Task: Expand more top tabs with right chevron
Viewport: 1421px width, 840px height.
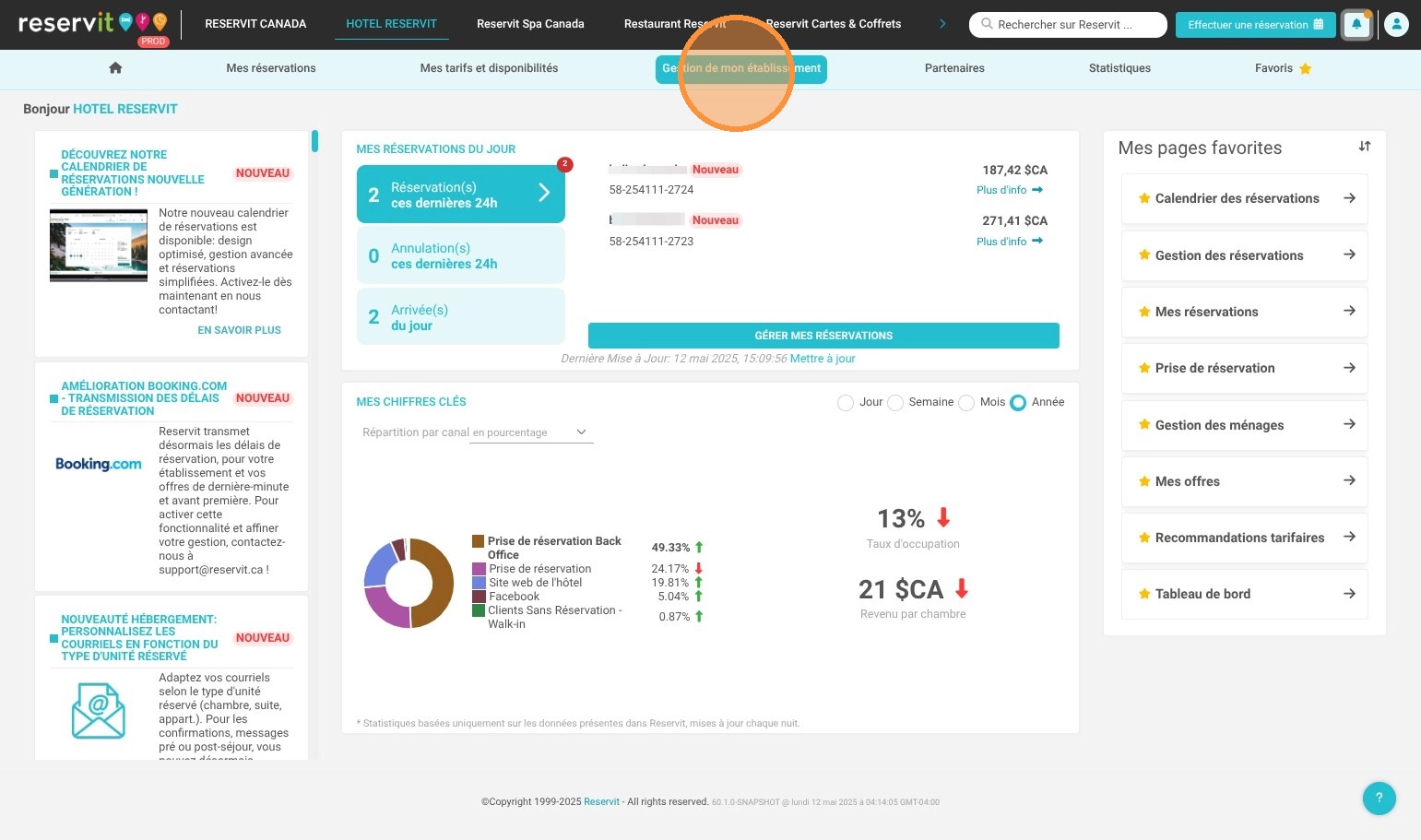Action: tap(942, 24)
